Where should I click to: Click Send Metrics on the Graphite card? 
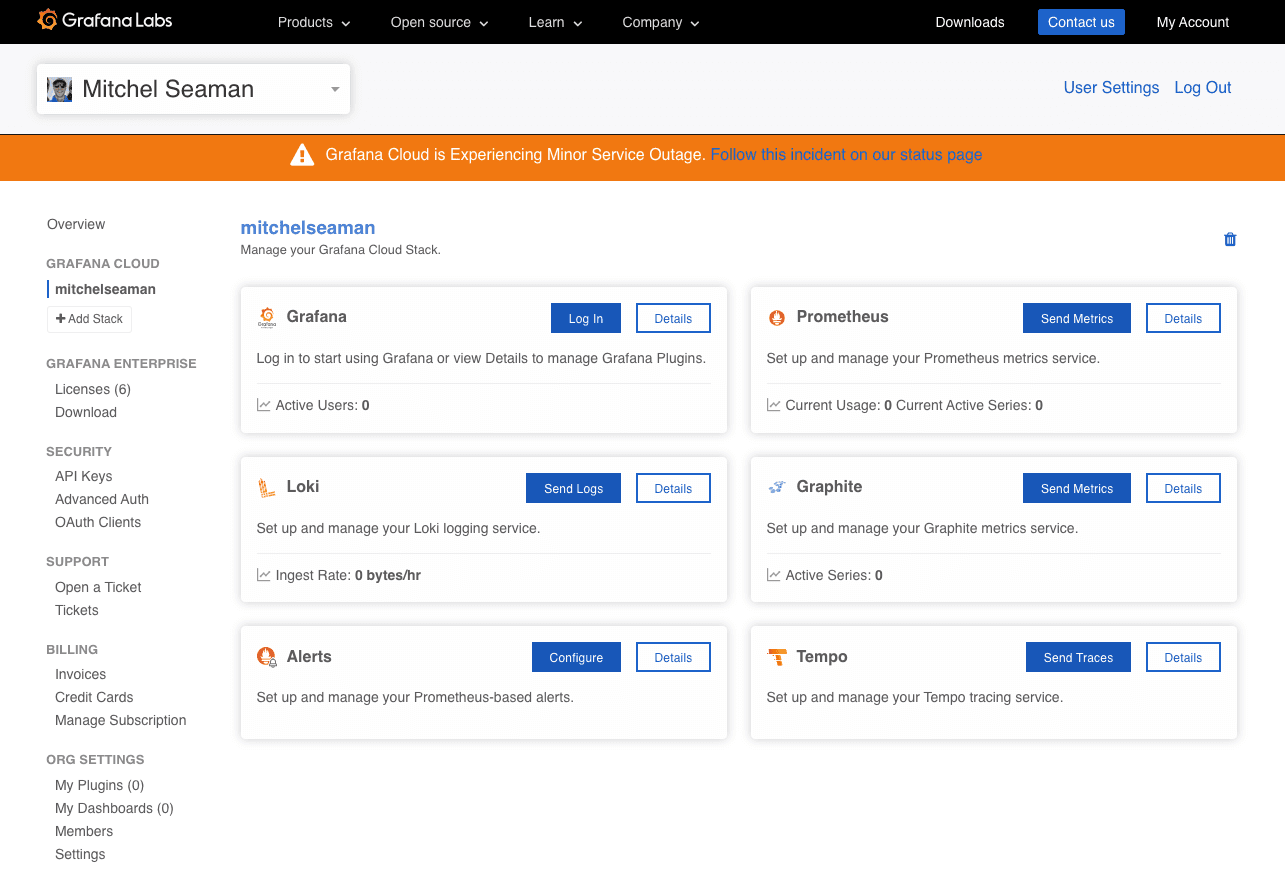pyautogui.click(x=1077, y=488)
